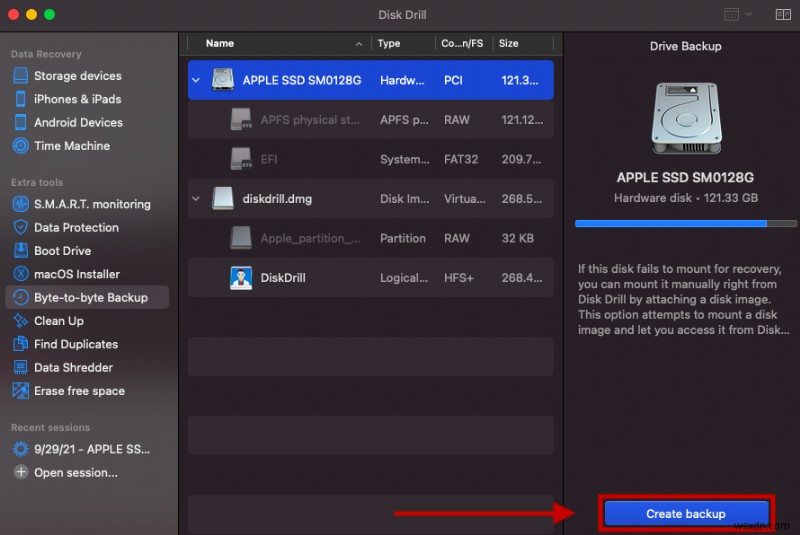Open Time Machine section
This screenshot has height=535, width=800.
[72, 146]
